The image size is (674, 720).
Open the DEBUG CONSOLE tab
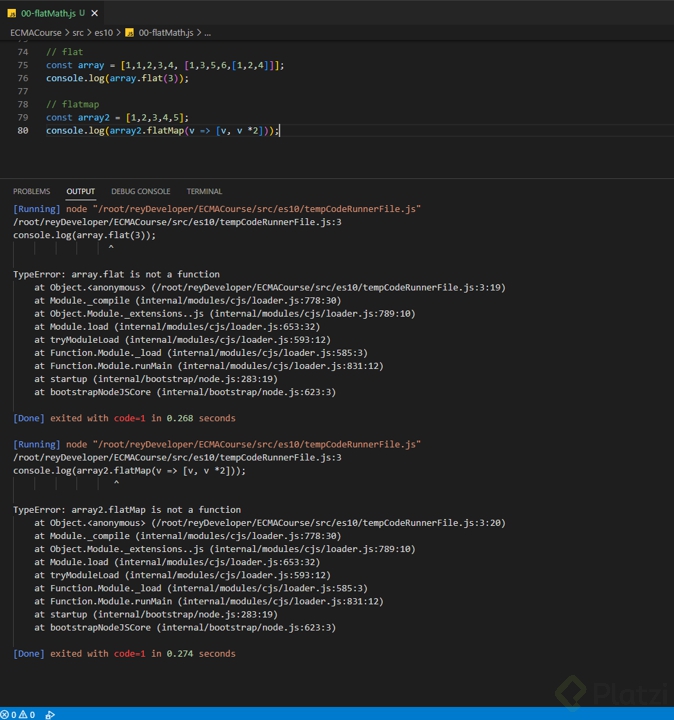point(141,191)
